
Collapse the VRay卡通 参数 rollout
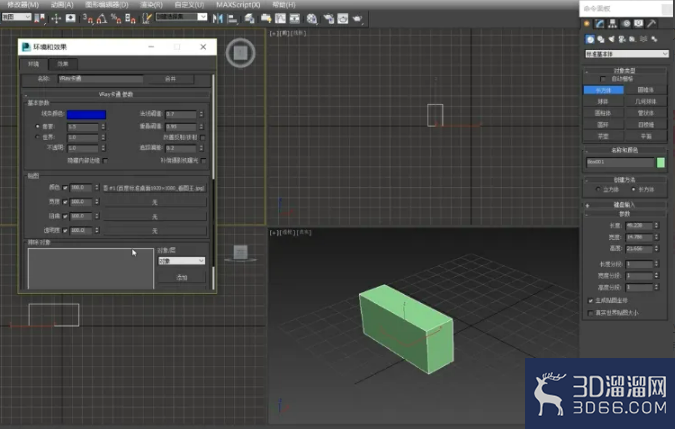click(x=116, y=94)
